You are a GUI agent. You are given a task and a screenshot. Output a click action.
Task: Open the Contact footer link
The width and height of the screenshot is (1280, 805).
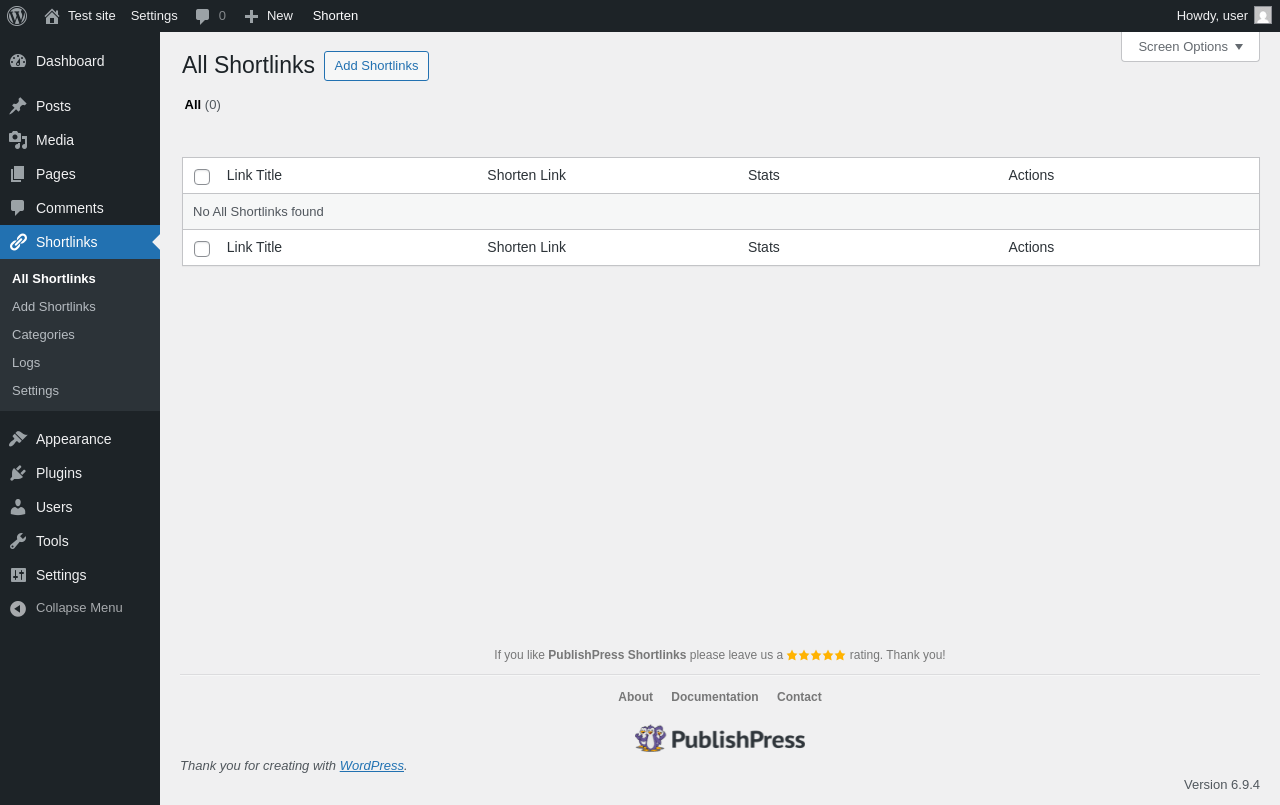pos(799,697)
